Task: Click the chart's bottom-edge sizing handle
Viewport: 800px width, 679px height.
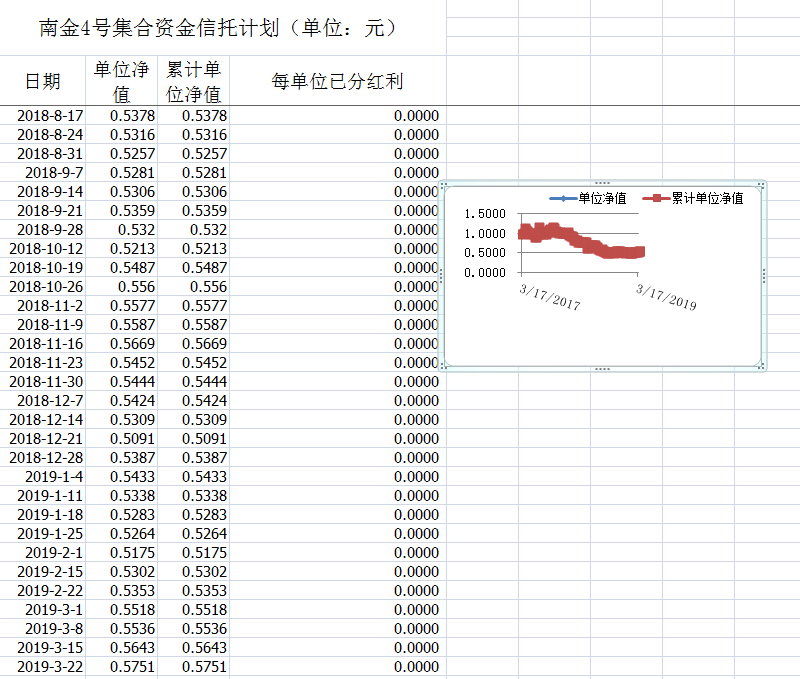Action: (x=603, y=368)
